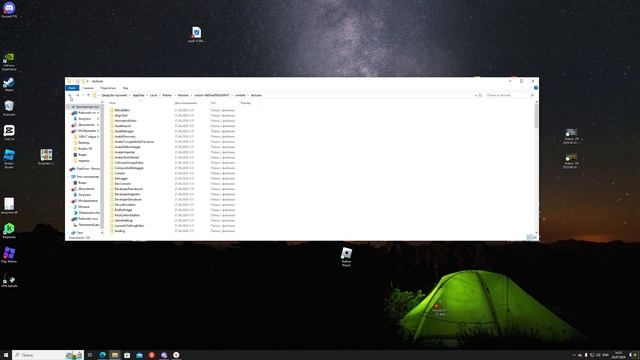Click content in the address breadcrumb
The width and height of the screenshot is (640, 360).
click(x=240, y=95)
